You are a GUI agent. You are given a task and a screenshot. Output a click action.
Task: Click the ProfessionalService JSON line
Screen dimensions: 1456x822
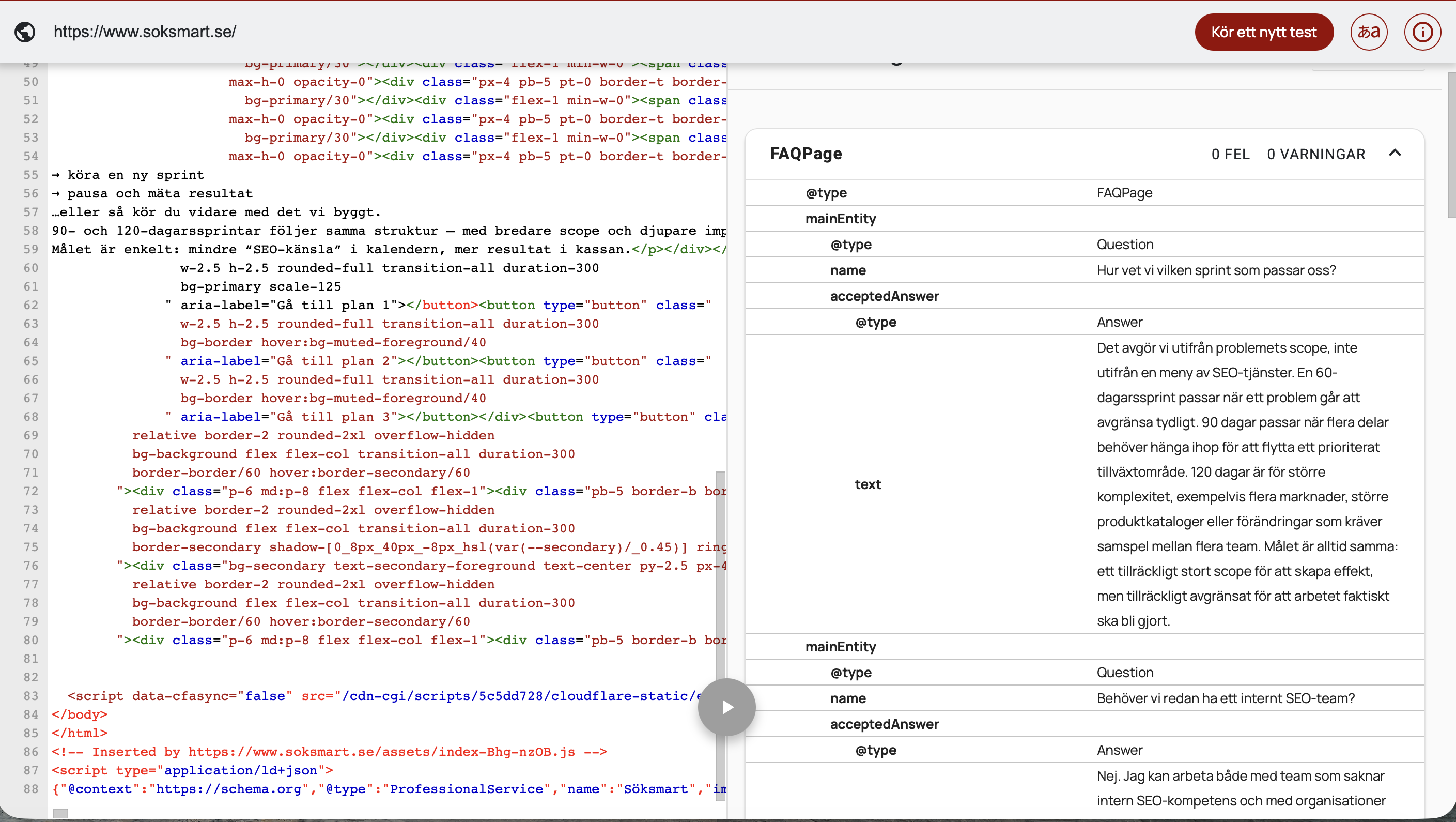[x=389, y=789]
